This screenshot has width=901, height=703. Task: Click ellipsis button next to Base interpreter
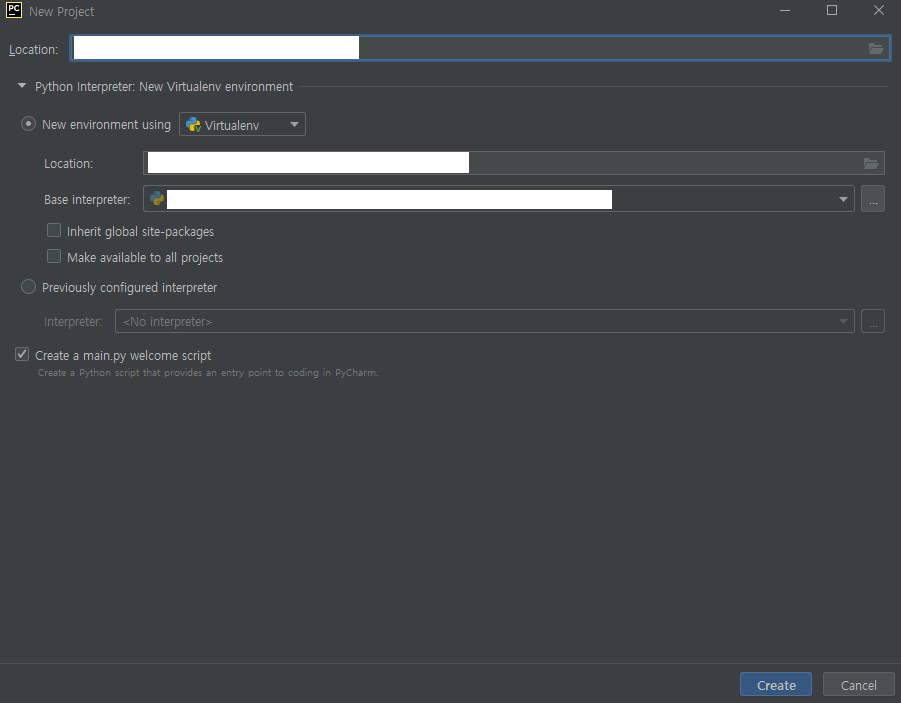873,199
